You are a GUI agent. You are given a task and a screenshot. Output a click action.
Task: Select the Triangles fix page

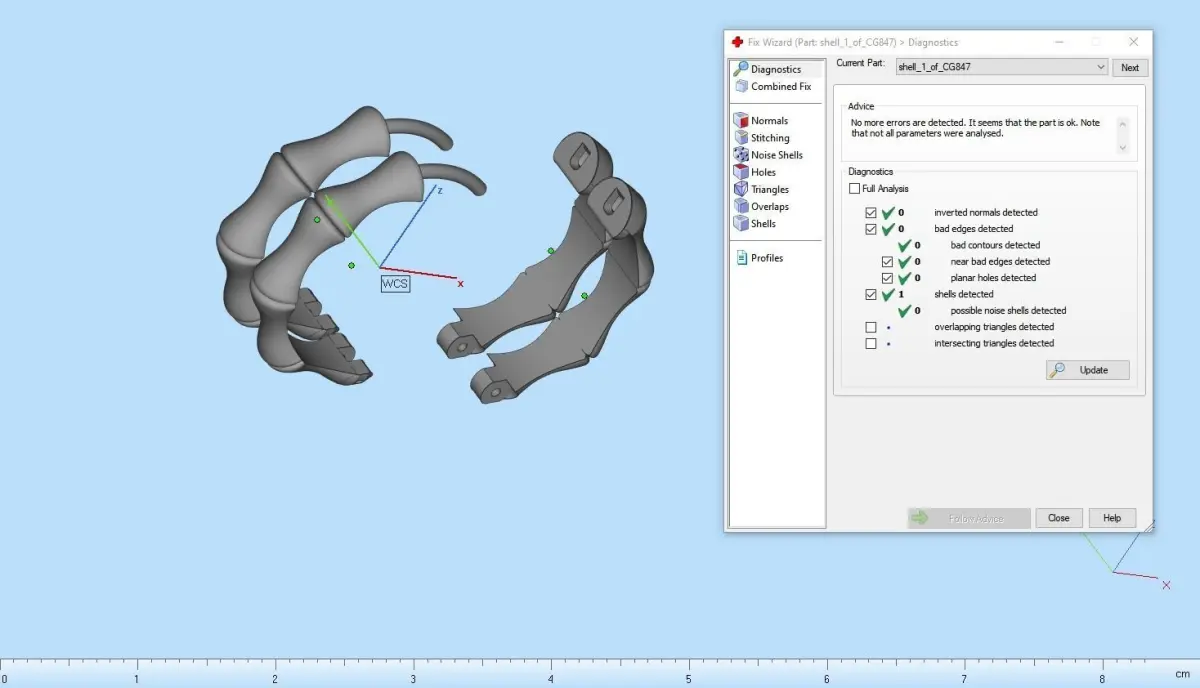coord(762,189)
